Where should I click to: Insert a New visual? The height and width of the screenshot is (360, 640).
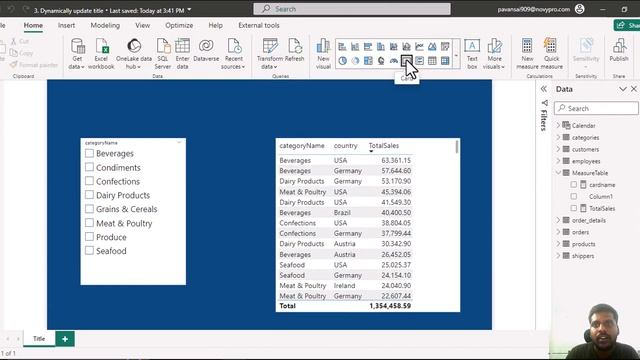323,53
